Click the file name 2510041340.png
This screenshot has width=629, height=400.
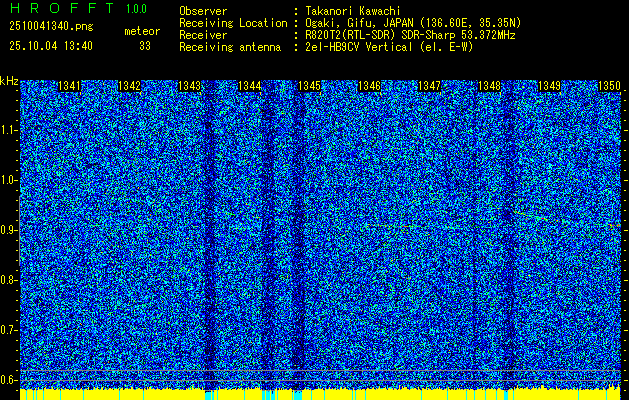(x=51, y=27)
